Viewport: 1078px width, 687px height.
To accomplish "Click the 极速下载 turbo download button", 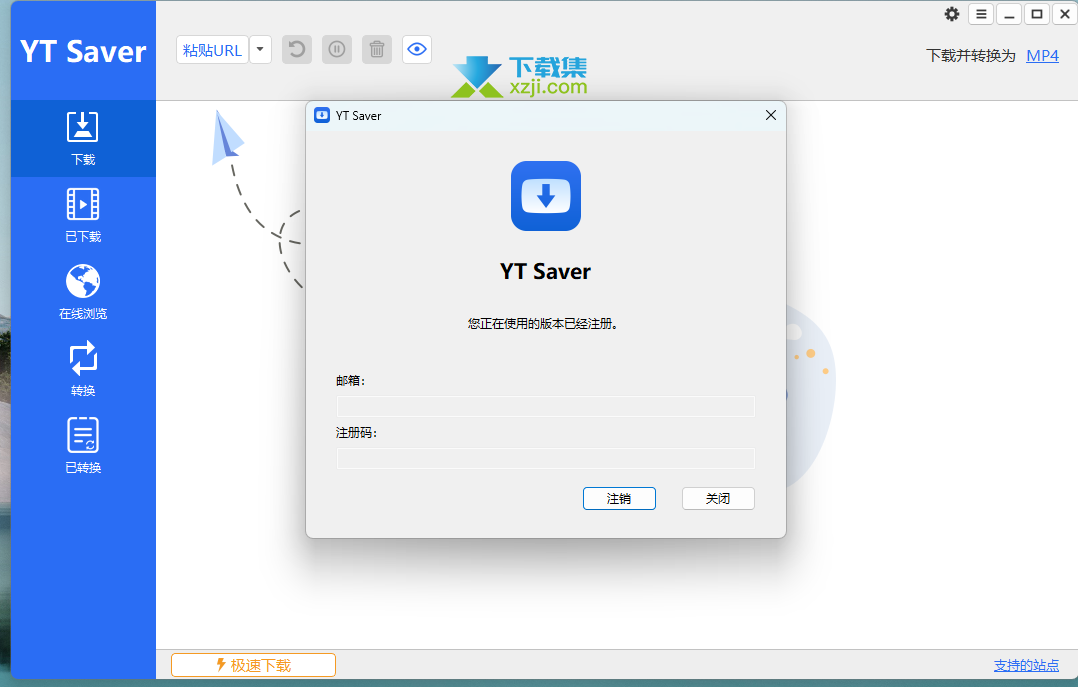I will 254,665.
